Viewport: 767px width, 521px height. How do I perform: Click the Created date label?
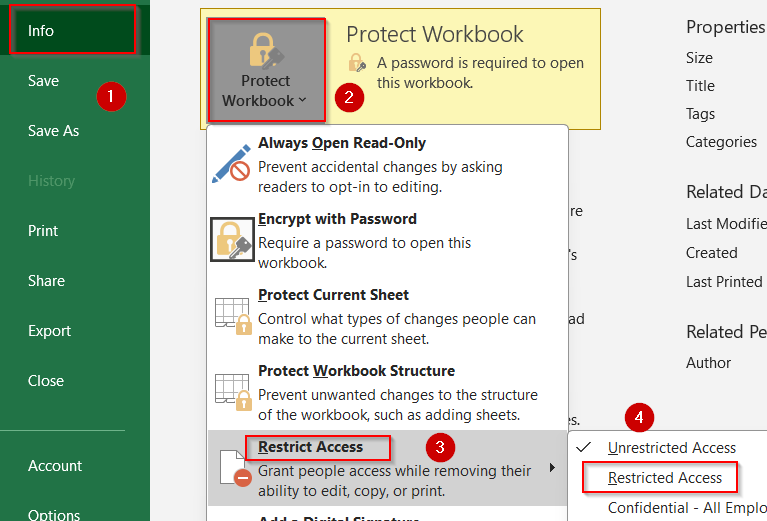[711, 253]
